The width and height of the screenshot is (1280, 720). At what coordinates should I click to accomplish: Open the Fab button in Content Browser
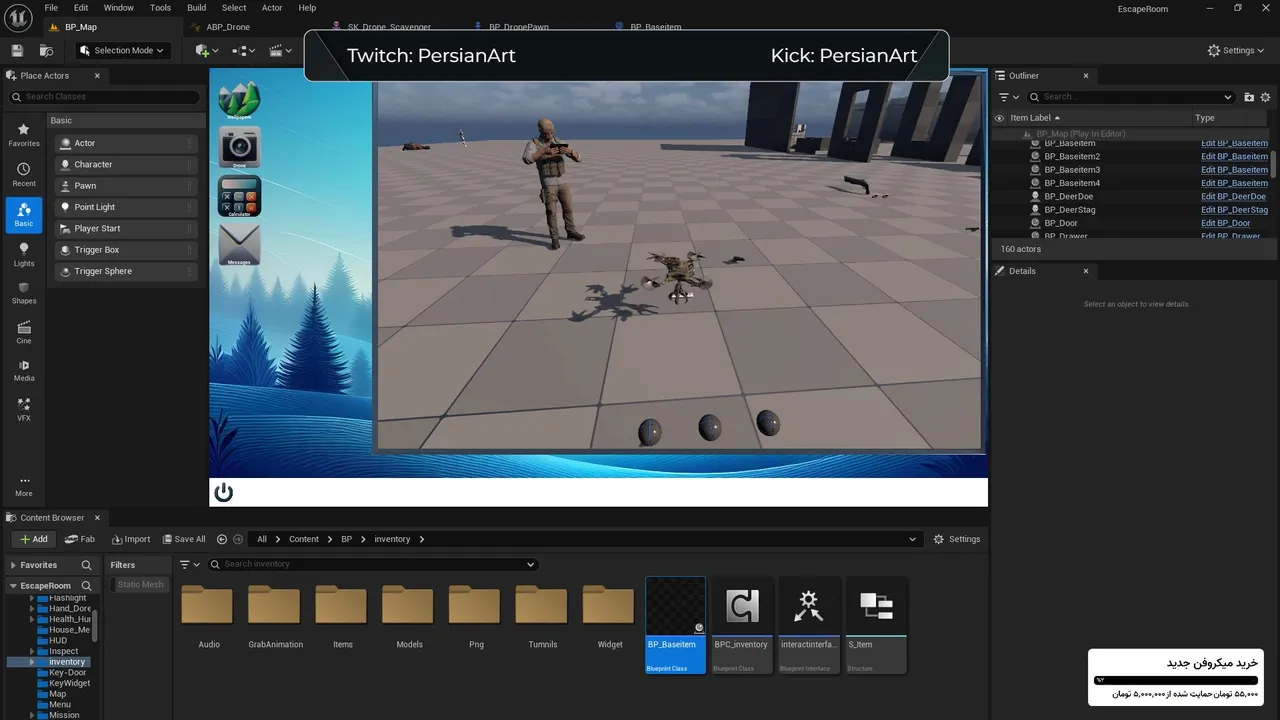pyautogui.click(x=81, y=539)
